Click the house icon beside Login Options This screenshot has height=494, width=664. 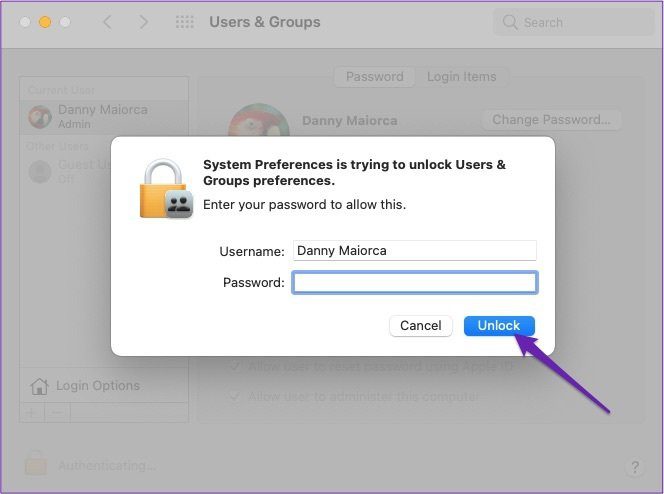(39, 386)
